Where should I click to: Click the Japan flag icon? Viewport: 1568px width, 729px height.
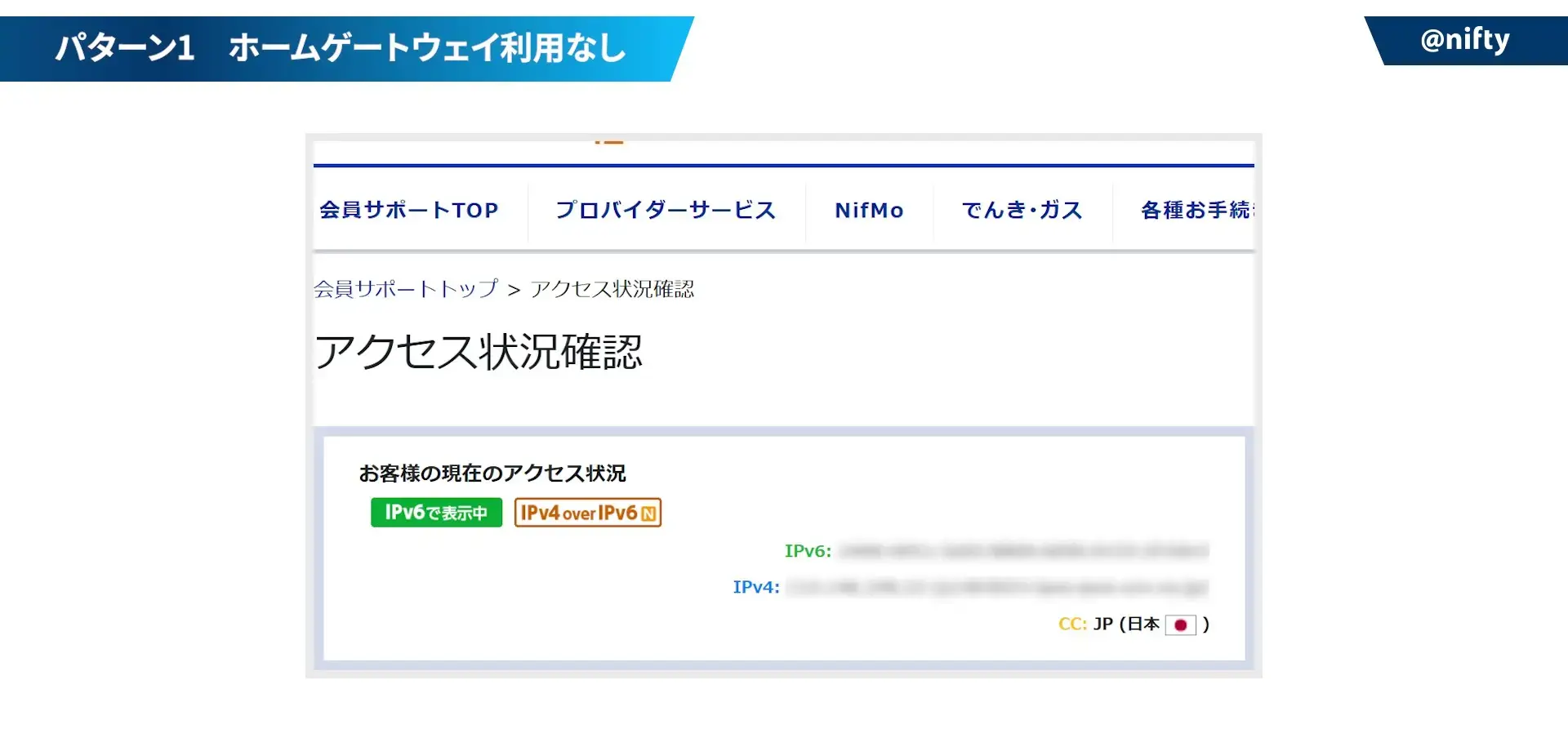pyautogui.click(x=1181, y=625)
